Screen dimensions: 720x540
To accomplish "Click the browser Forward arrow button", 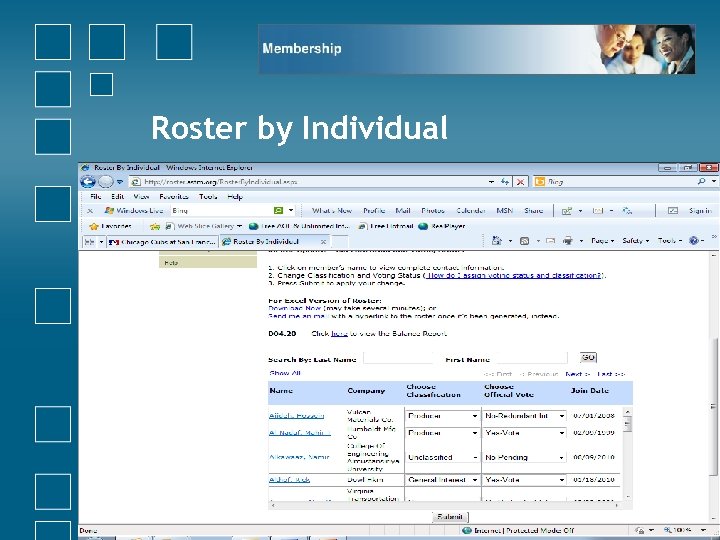I will (x=106, y=182).
